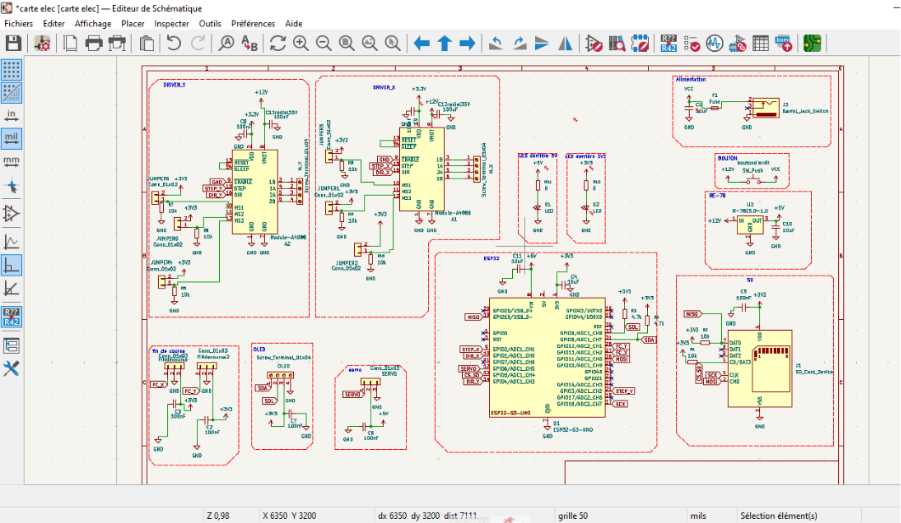The image size is (901, 523).
Task: Toggle full-window crosshair cursor
Action: click(11, 187)
